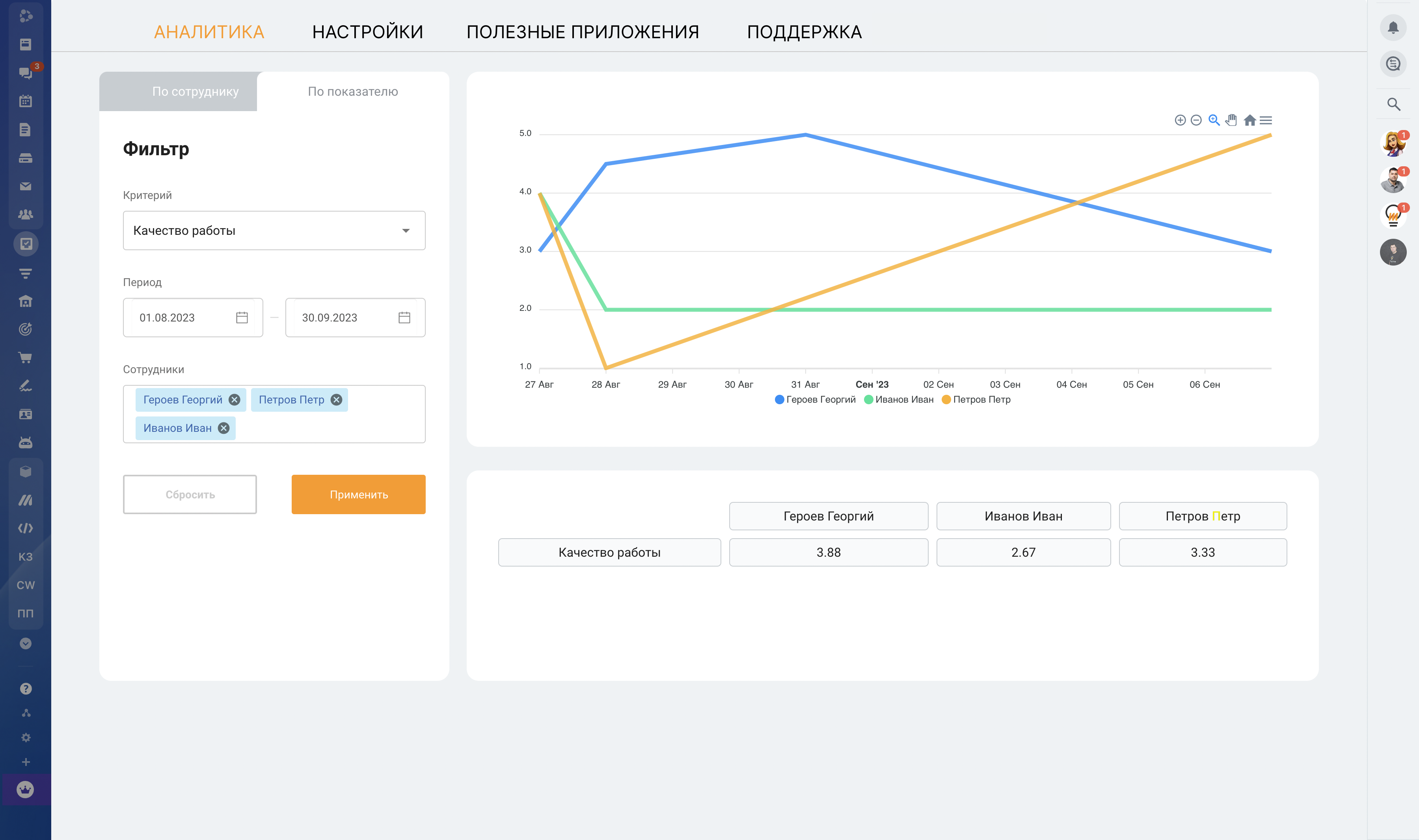
Task: Expand the Критерий dropdown Качество работы
Action: click(x=274, y=230)
